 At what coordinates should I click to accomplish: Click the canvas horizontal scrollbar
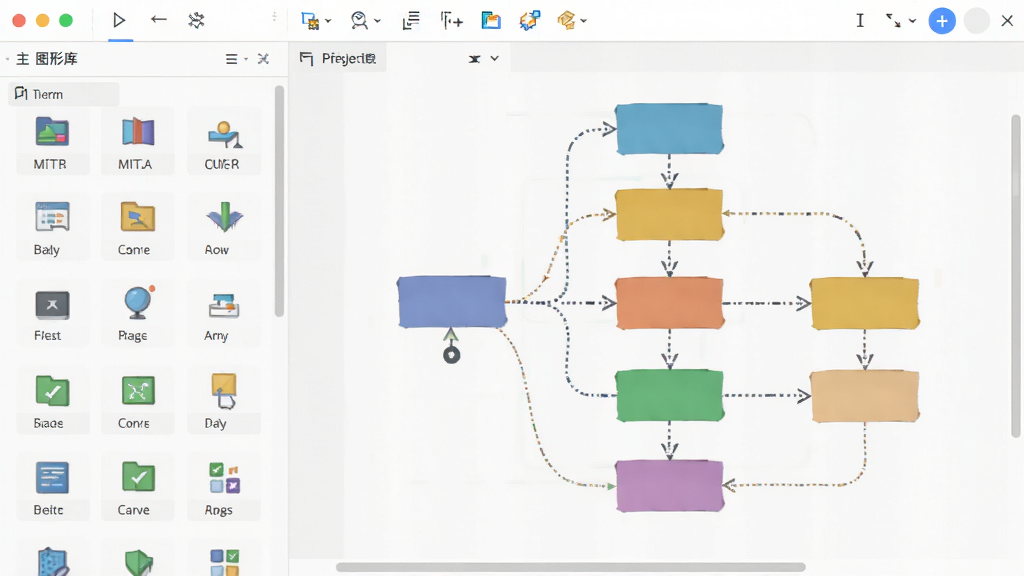coord(570,567)
